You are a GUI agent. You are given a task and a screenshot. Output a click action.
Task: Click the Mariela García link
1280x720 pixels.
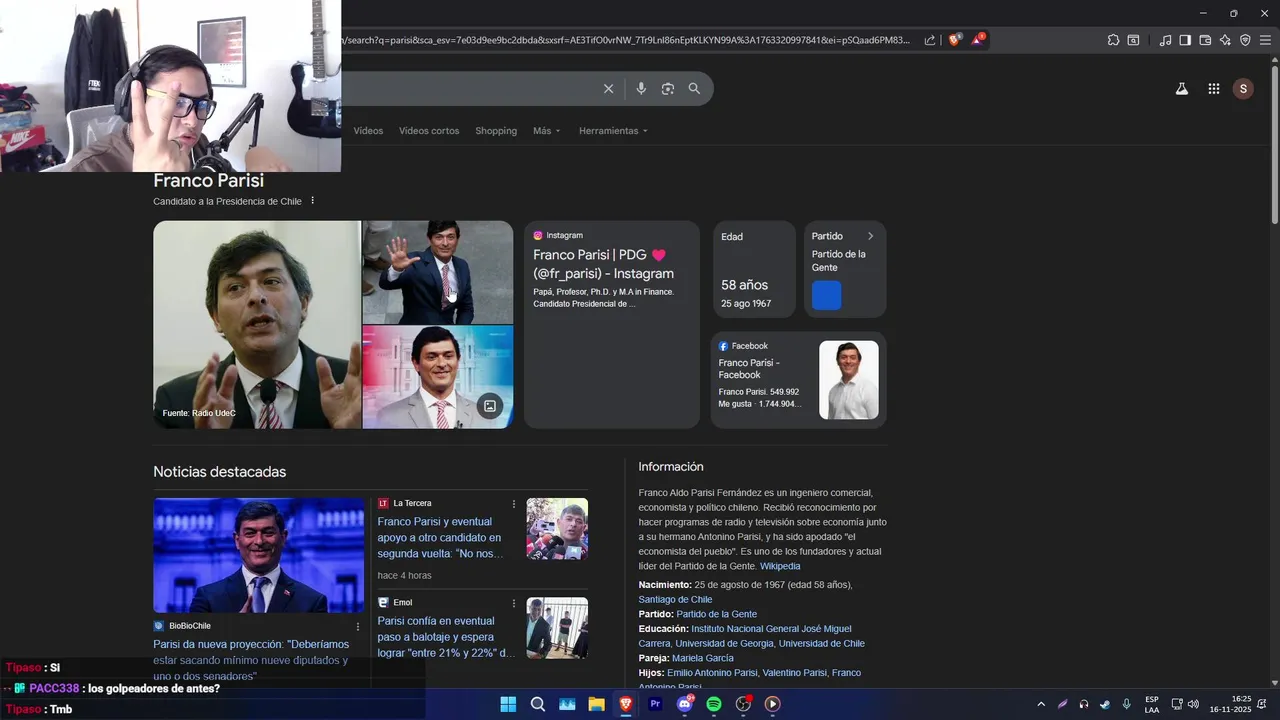[x=703, y=659]
